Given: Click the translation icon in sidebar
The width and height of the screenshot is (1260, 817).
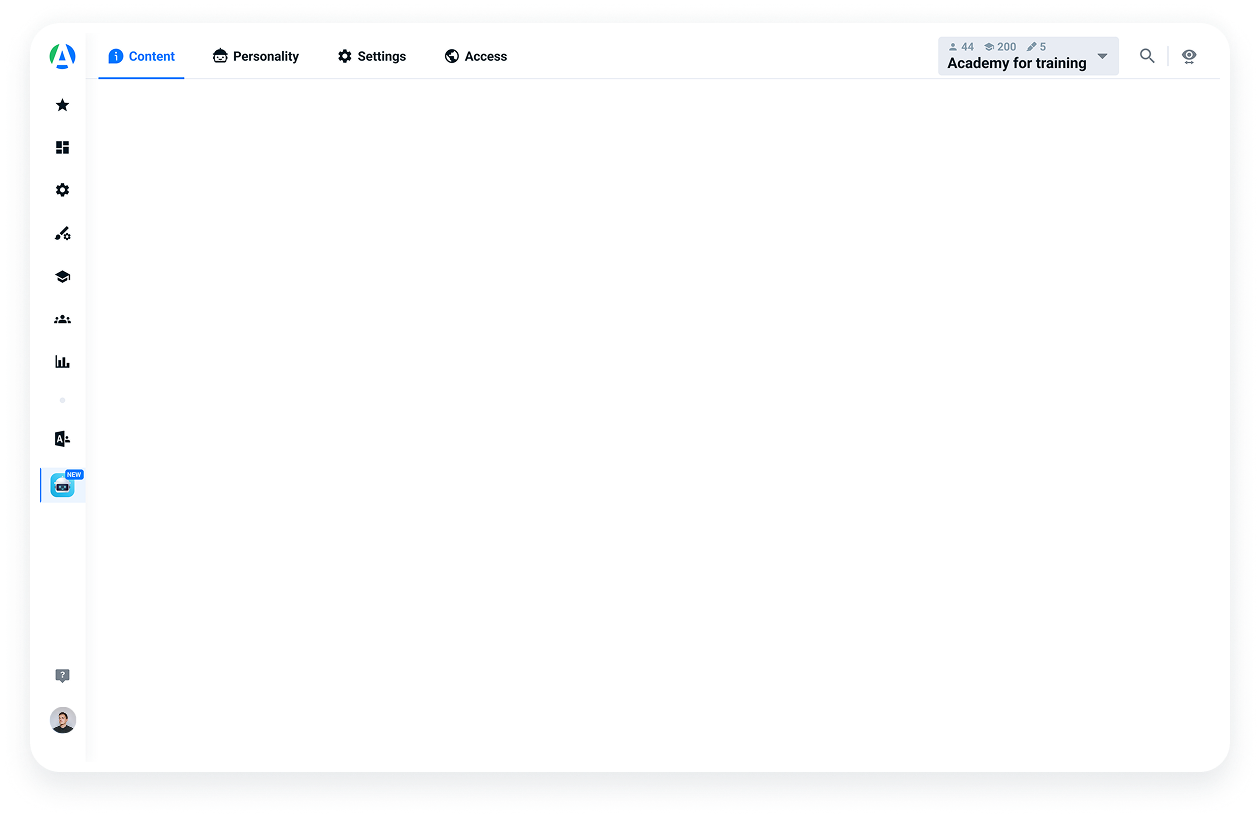Looking at the screenshot, I should coord(62,439).
